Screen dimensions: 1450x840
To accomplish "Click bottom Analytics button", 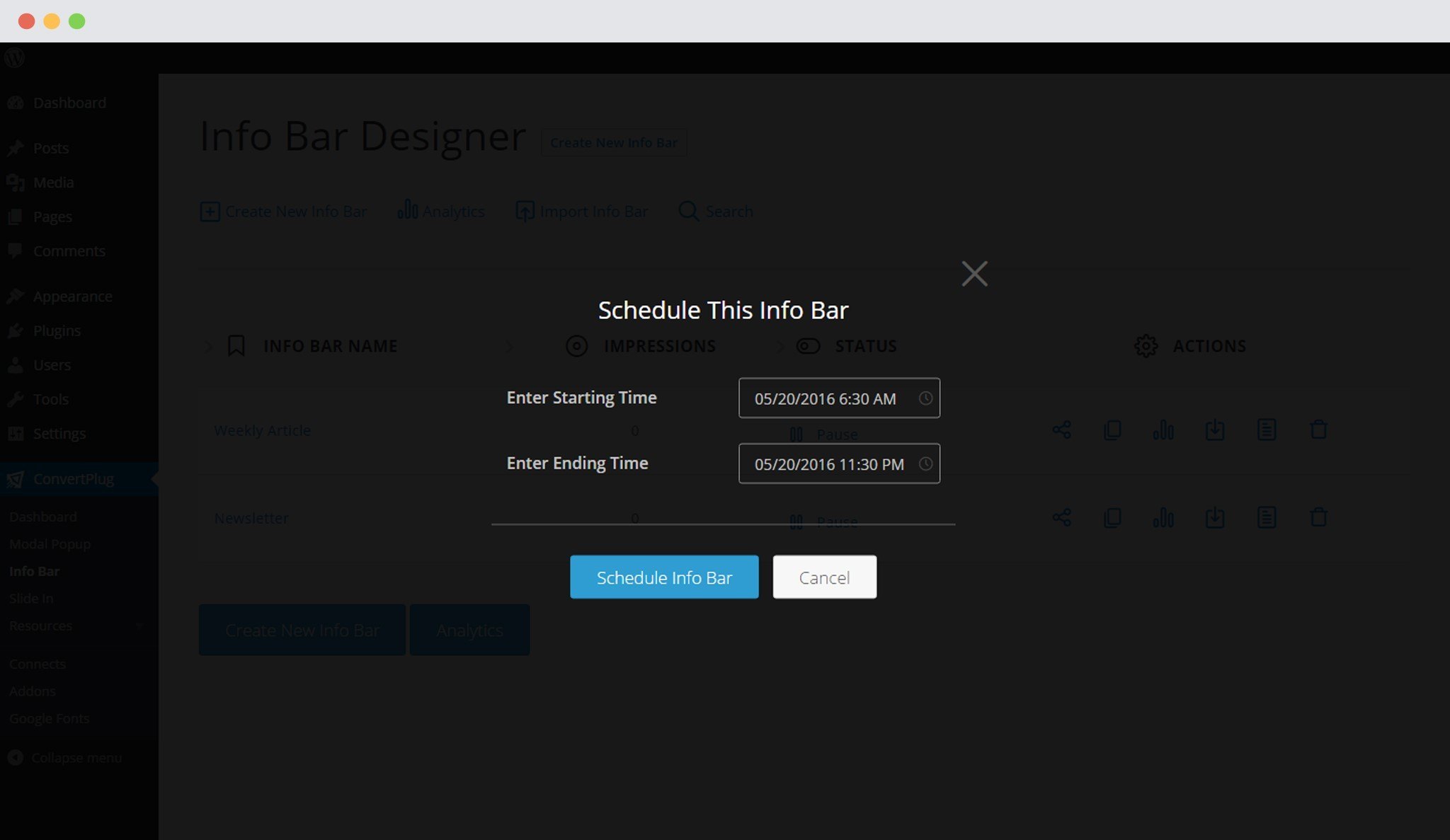I will point(469,630).
